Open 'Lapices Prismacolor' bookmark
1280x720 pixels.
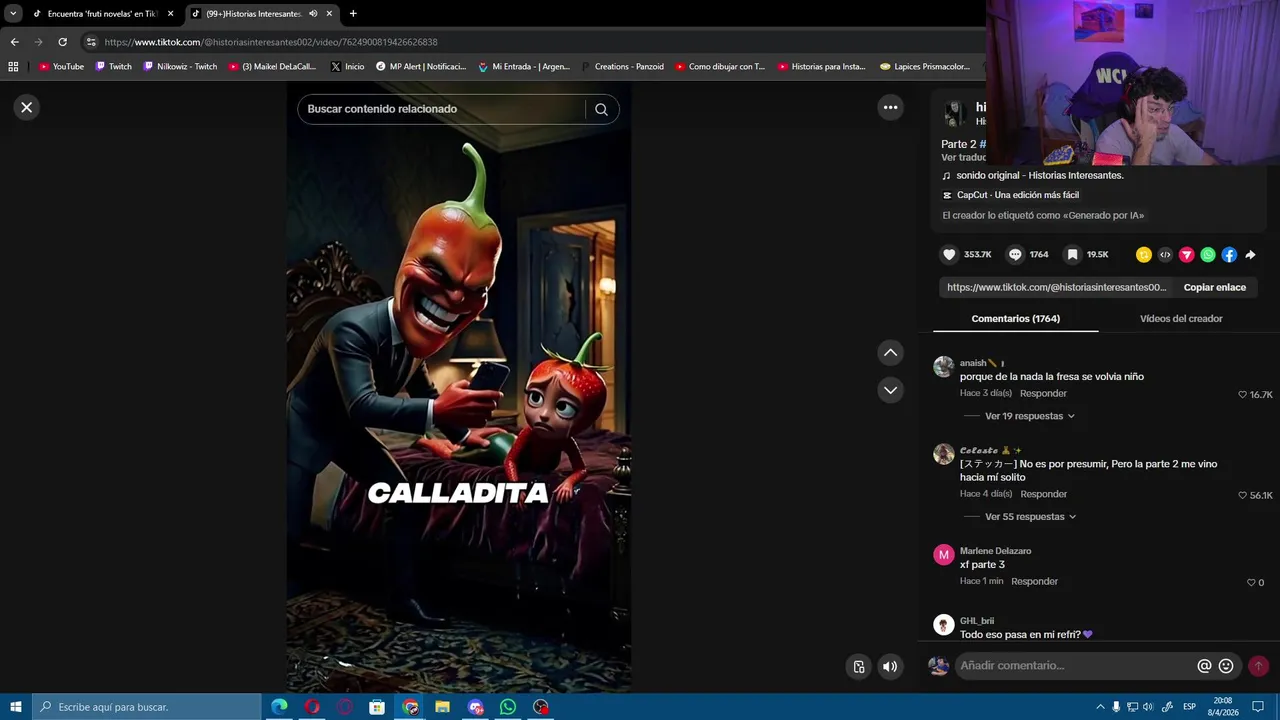(925, 67)
